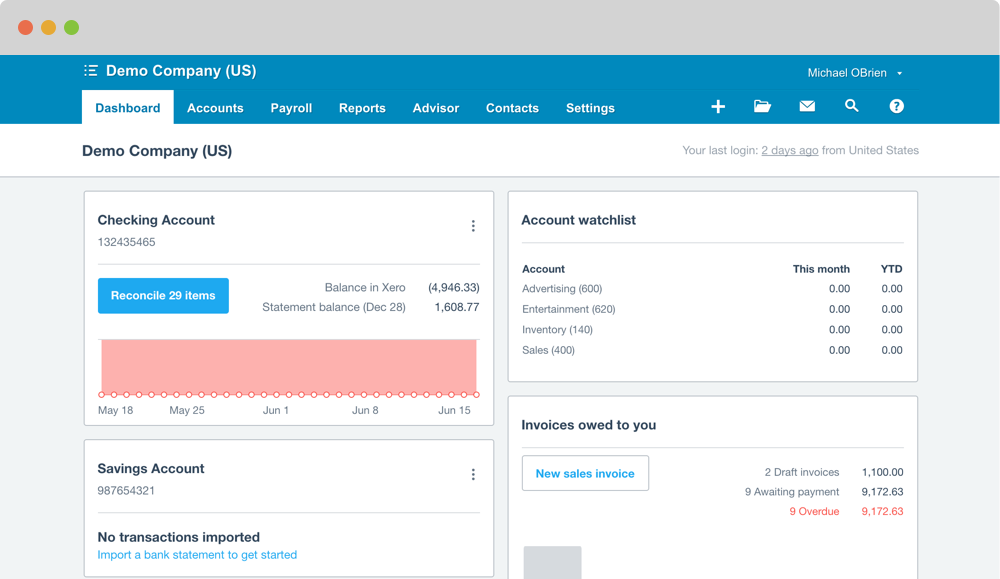1000x579 pixels.
Task: Click the search magnifier icon
Action: click(852, 106)
